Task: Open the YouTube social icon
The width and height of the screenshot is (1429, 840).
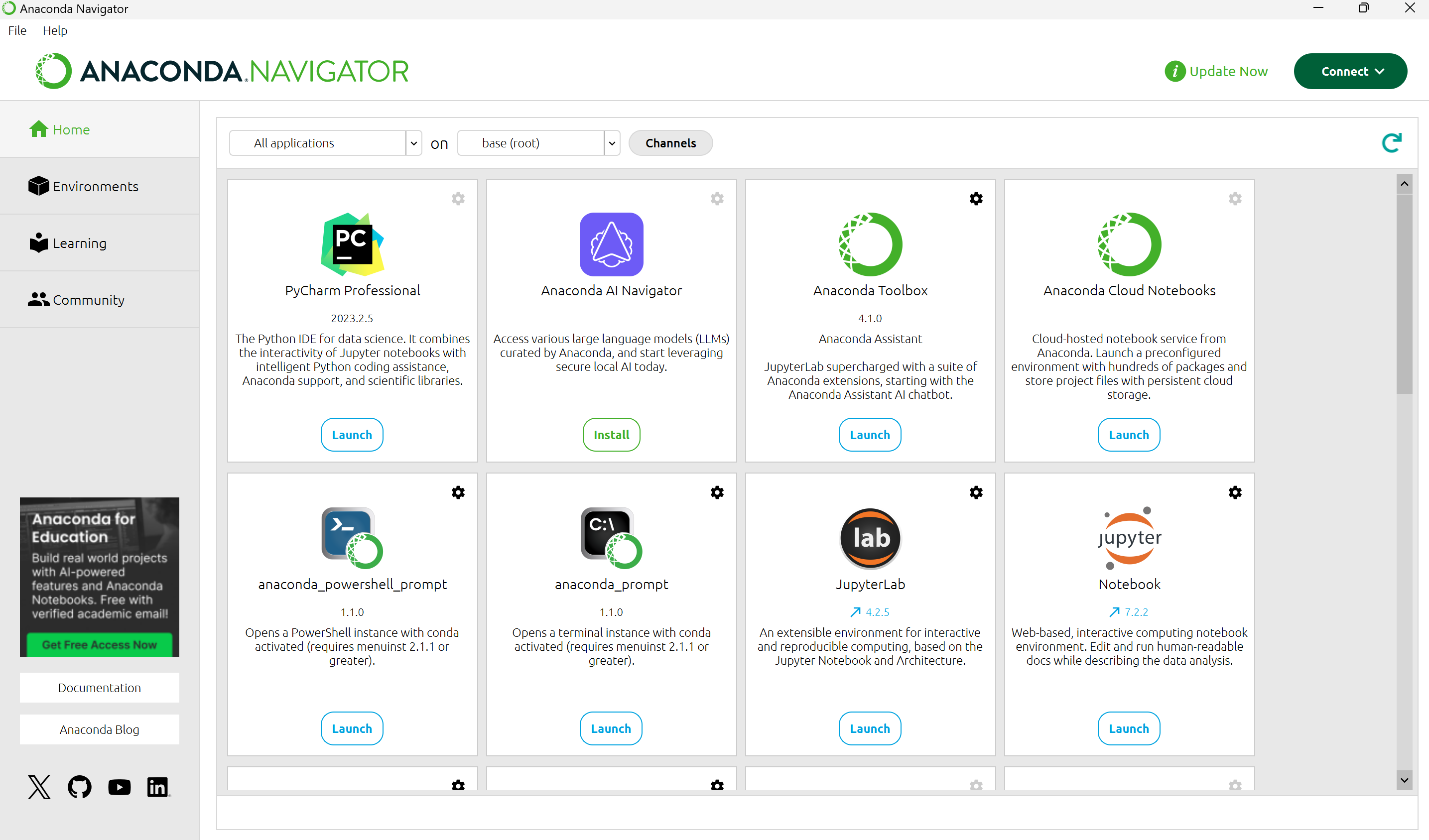Action: pos(119,787)
